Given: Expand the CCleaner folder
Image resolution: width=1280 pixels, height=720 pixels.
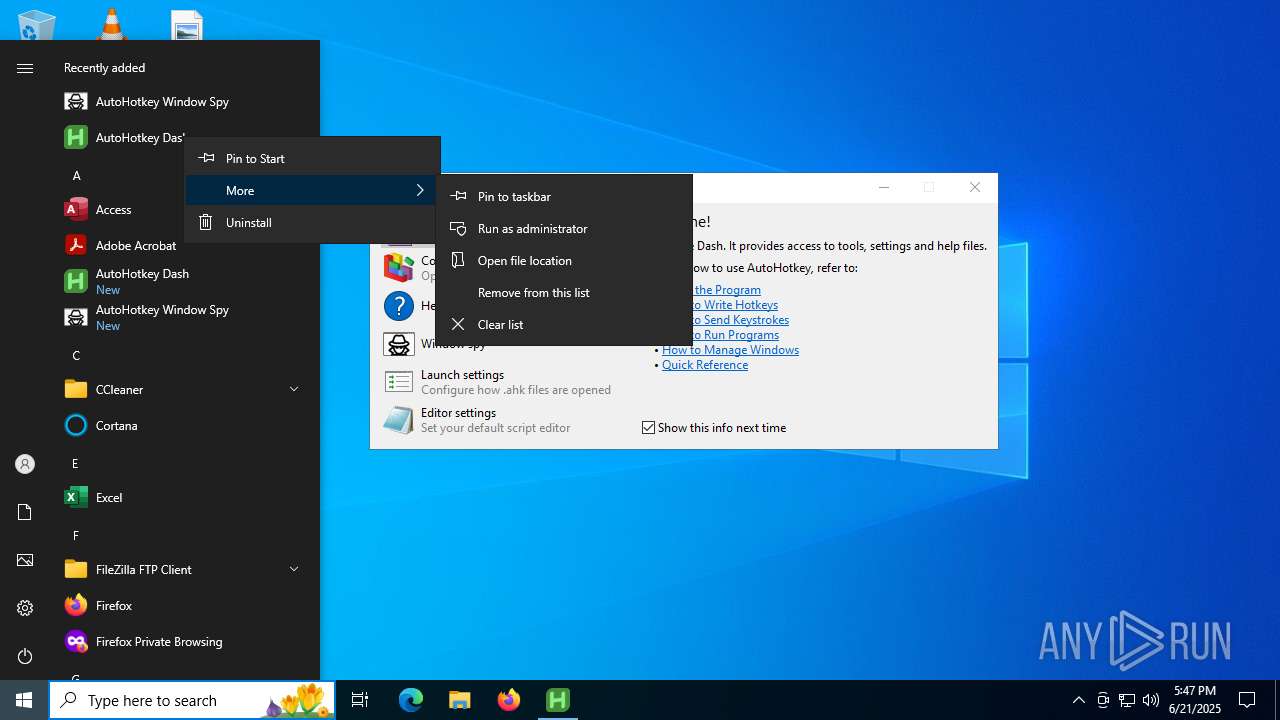Looking at the screenshot, I should [x=294, y=389].
